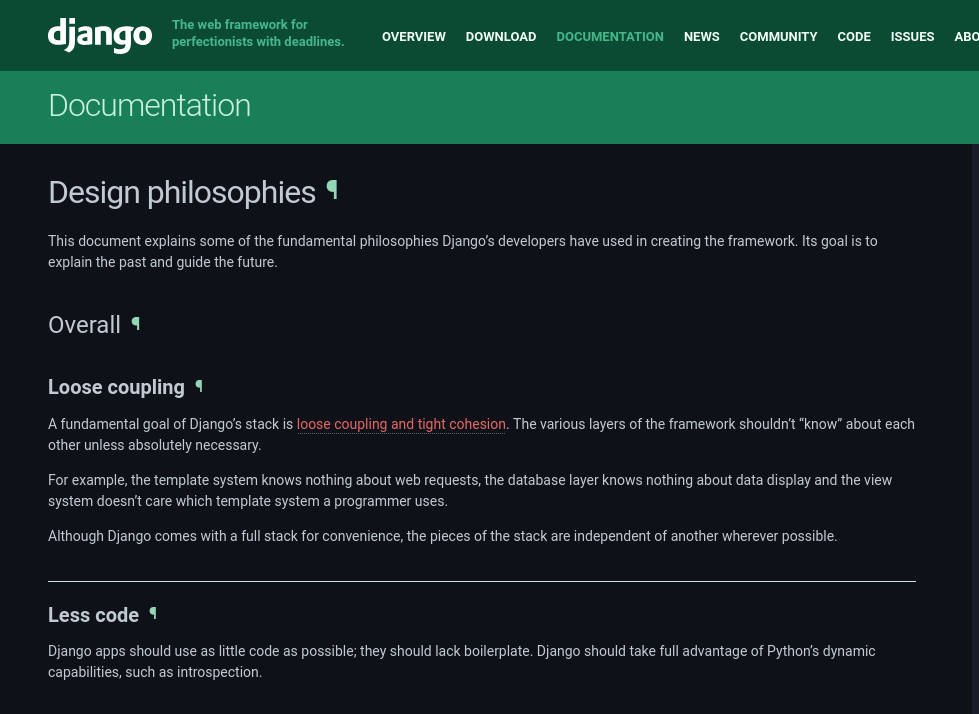Go to the Download page
979x714 pixels.
coord(500,37)
